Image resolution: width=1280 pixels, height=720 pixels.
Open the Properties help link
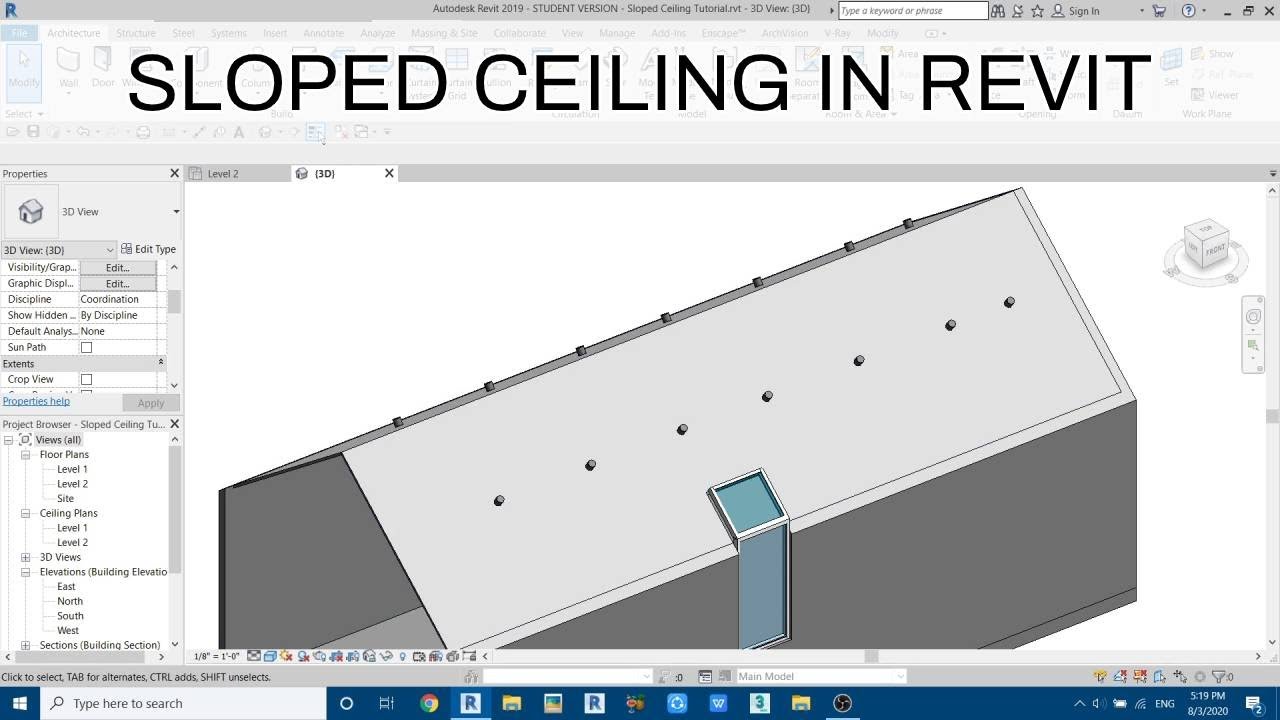[36, 401]
